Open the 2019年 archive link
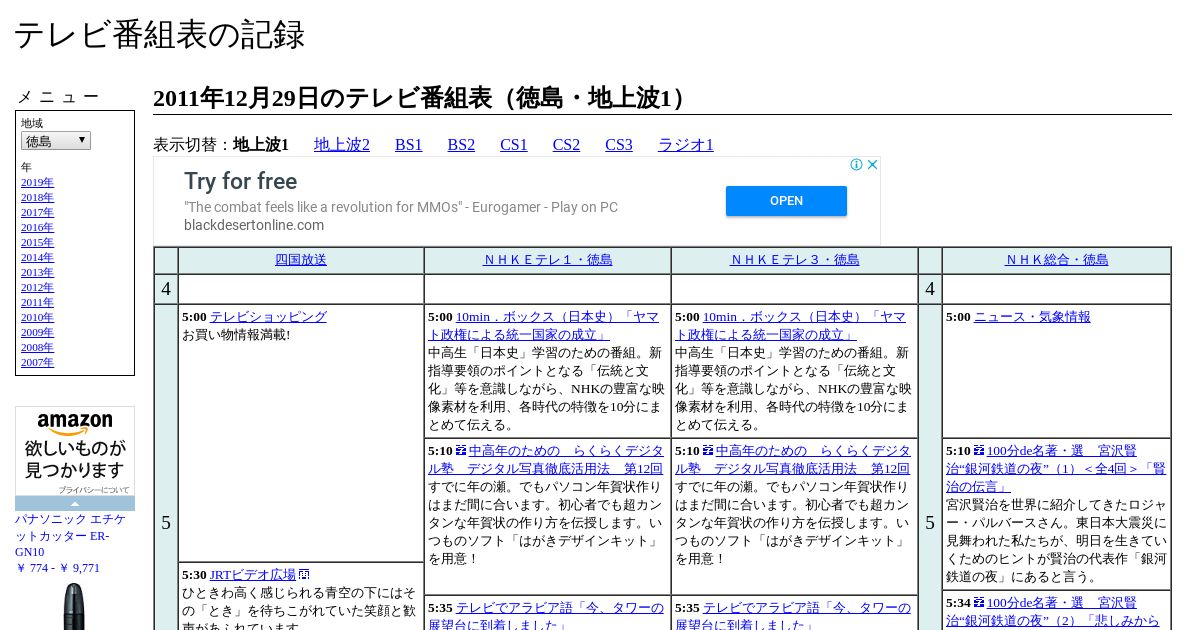1200x630 pixels. (x=37, y=183)
